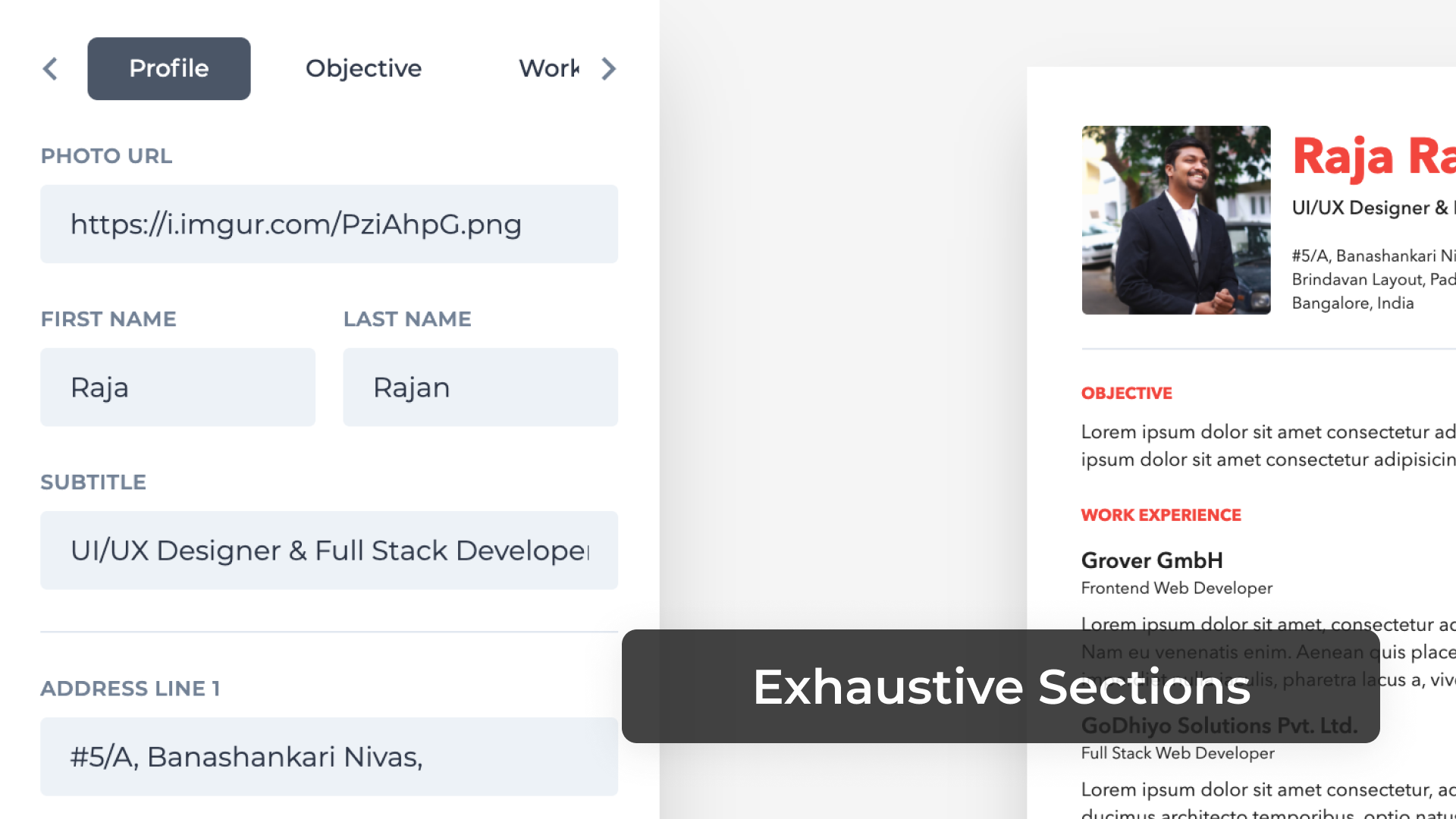Select the Profile tab
This screenshot has width=1456, height=819.
pos(169,68)
